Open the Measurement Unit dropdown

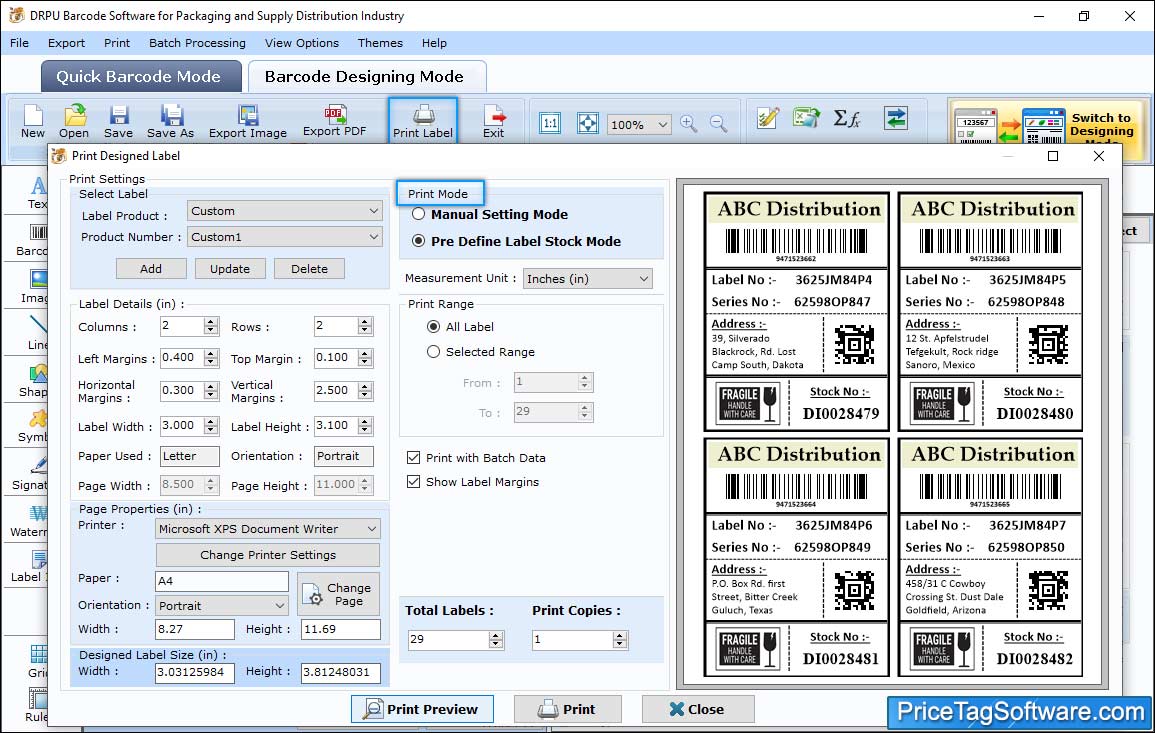click(x=587, y=278)
